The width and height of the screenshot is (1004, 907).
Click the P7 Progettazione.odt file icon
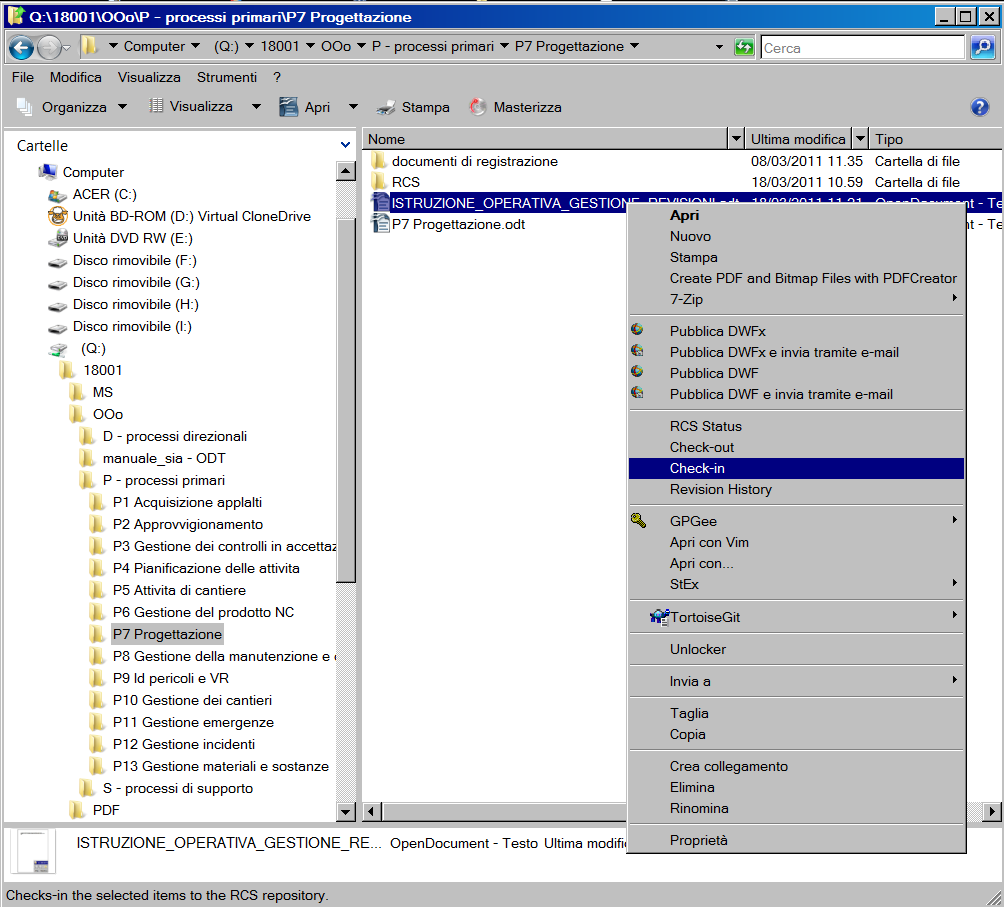380,224
